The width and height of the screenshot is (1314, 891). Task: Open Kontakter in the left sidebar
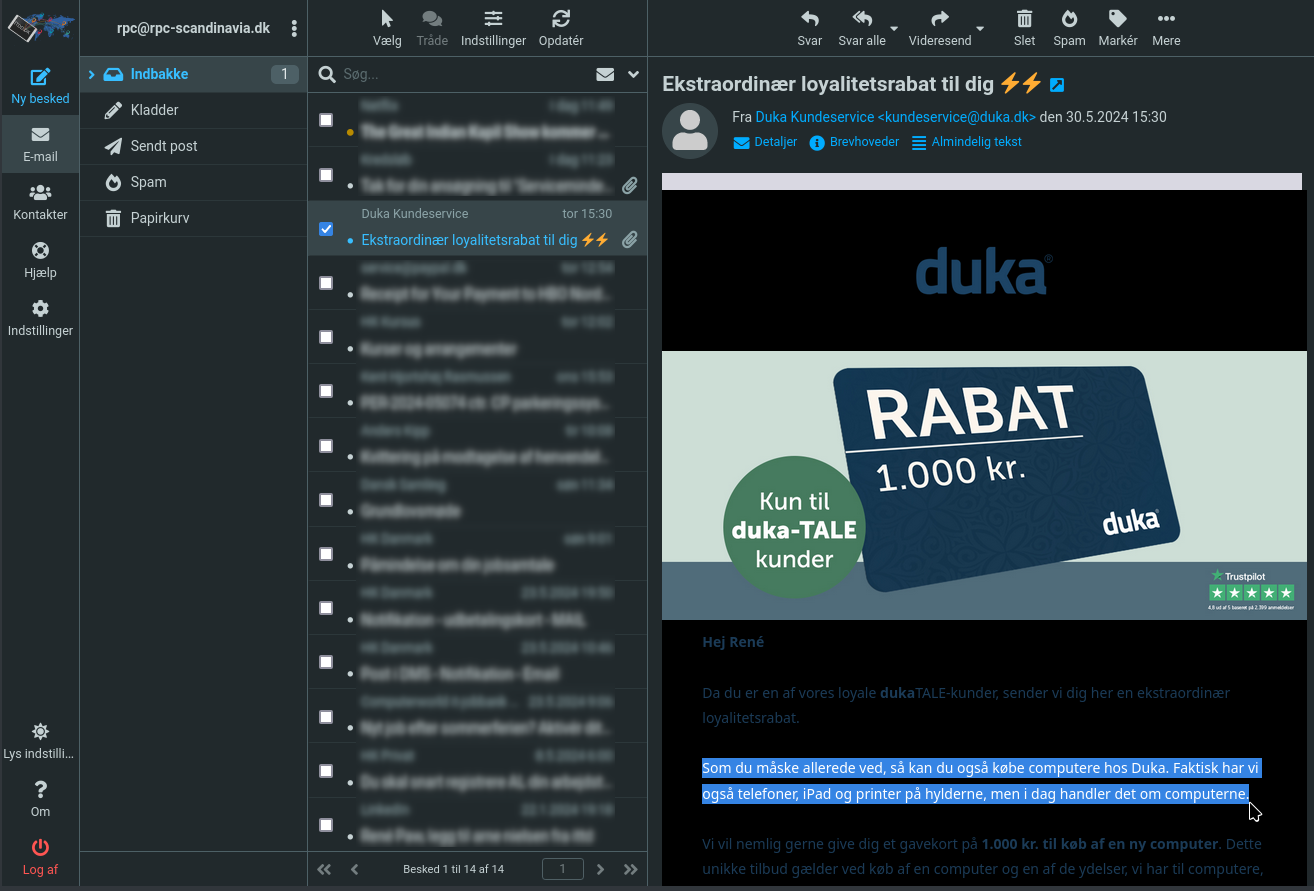point(40,202)
